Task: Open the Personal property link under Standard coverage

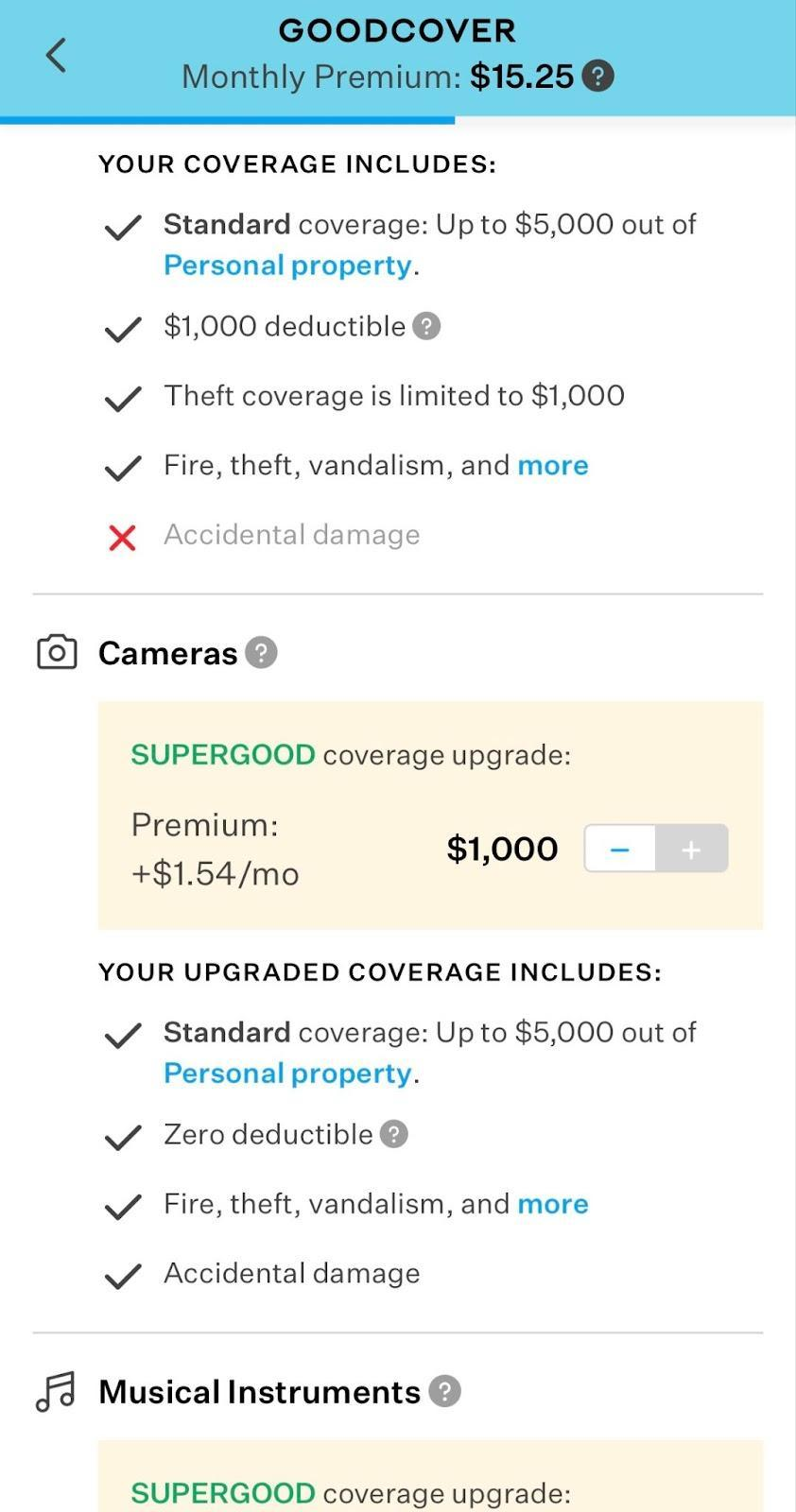Action: (286, 265)
